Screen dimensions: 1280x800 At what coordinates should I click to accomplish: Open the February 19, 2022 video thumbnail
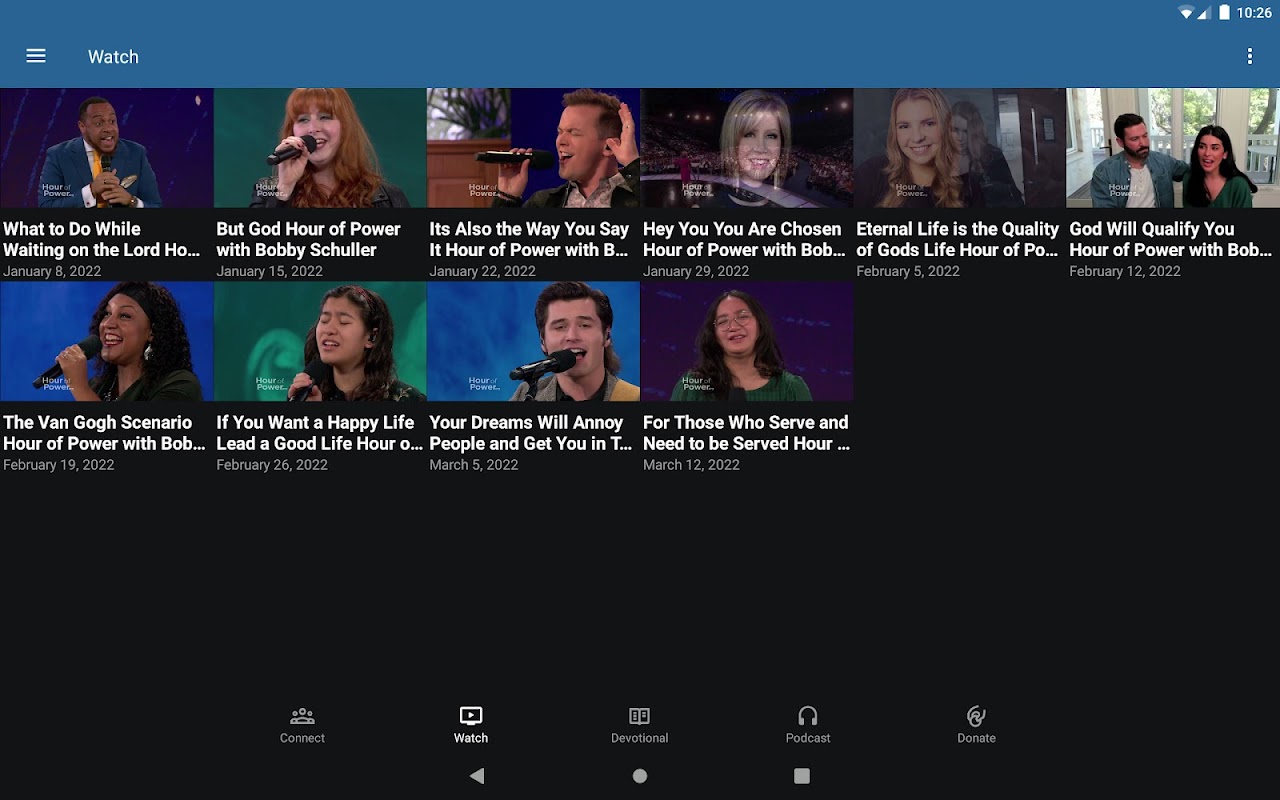coord(106,341)
